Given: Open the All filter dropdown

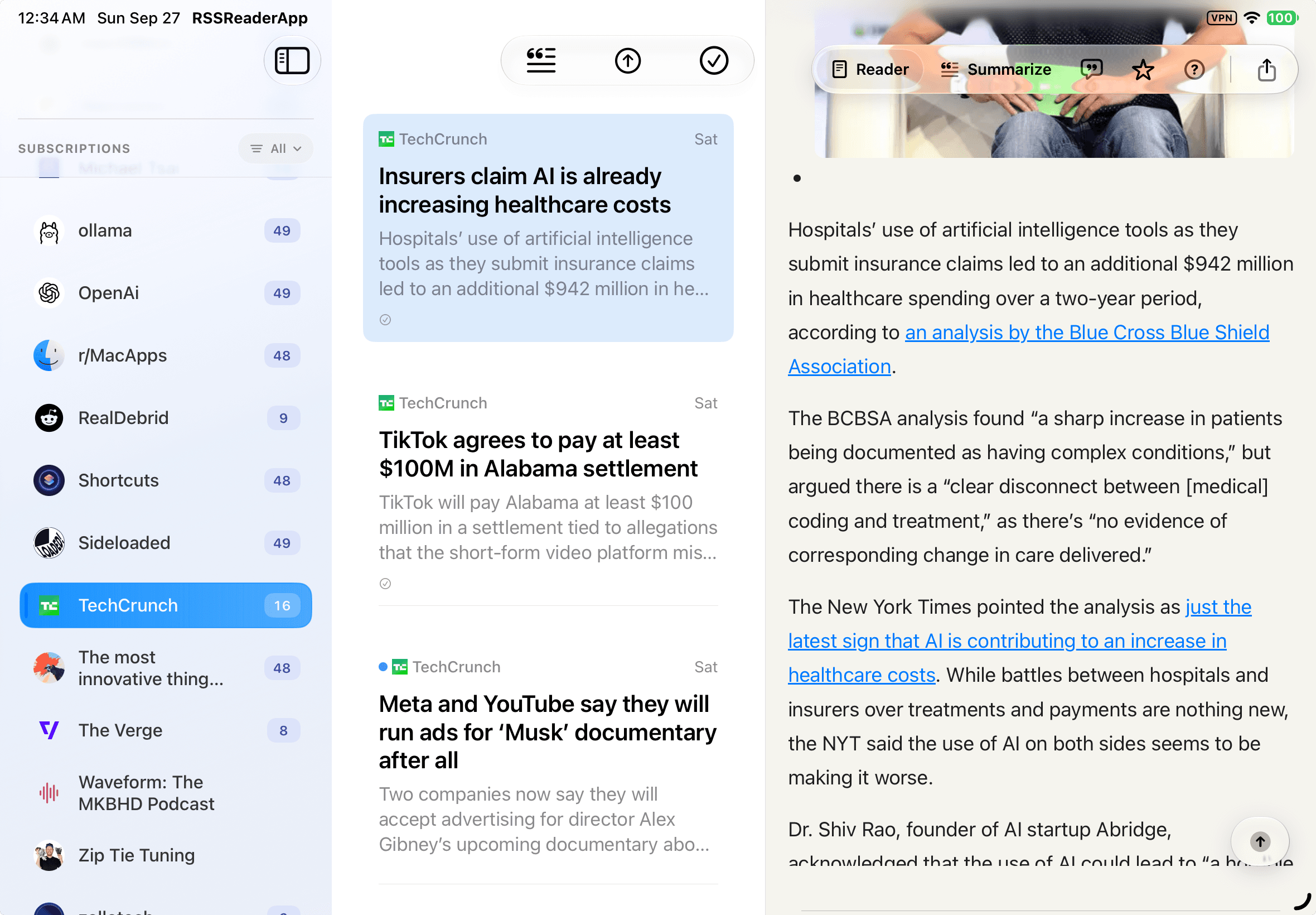Looking at the screenshot, I should (276, 148).
